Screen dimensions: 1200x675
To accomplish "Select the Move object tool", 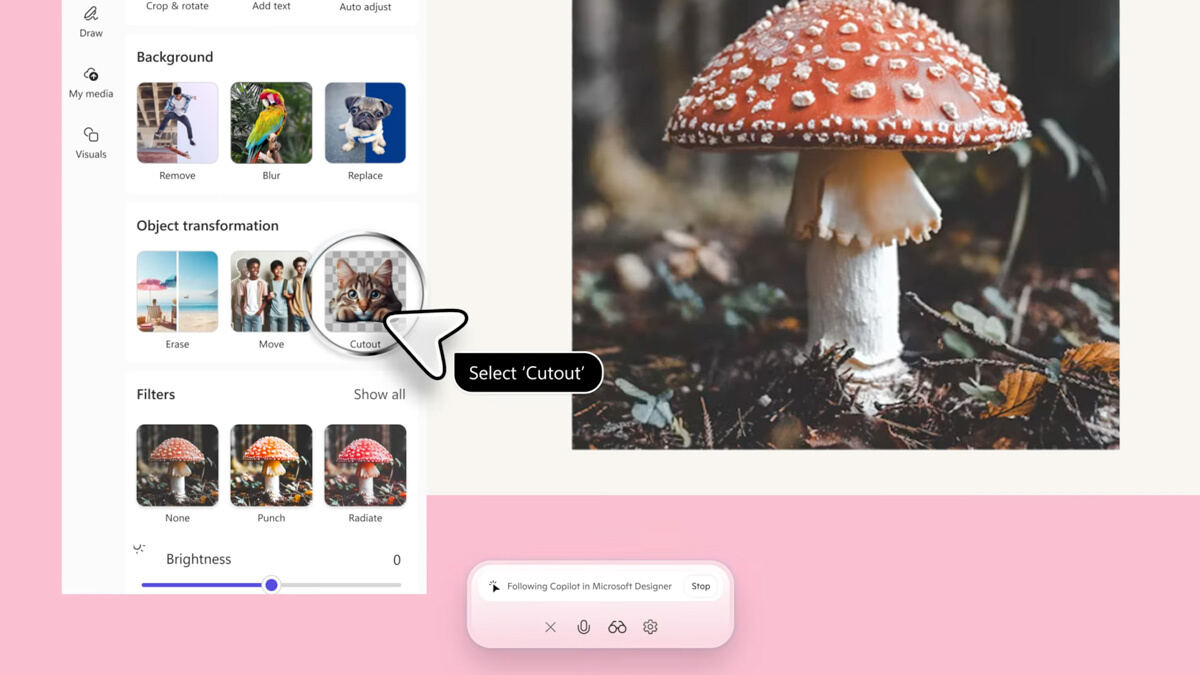I will point(271,291).
